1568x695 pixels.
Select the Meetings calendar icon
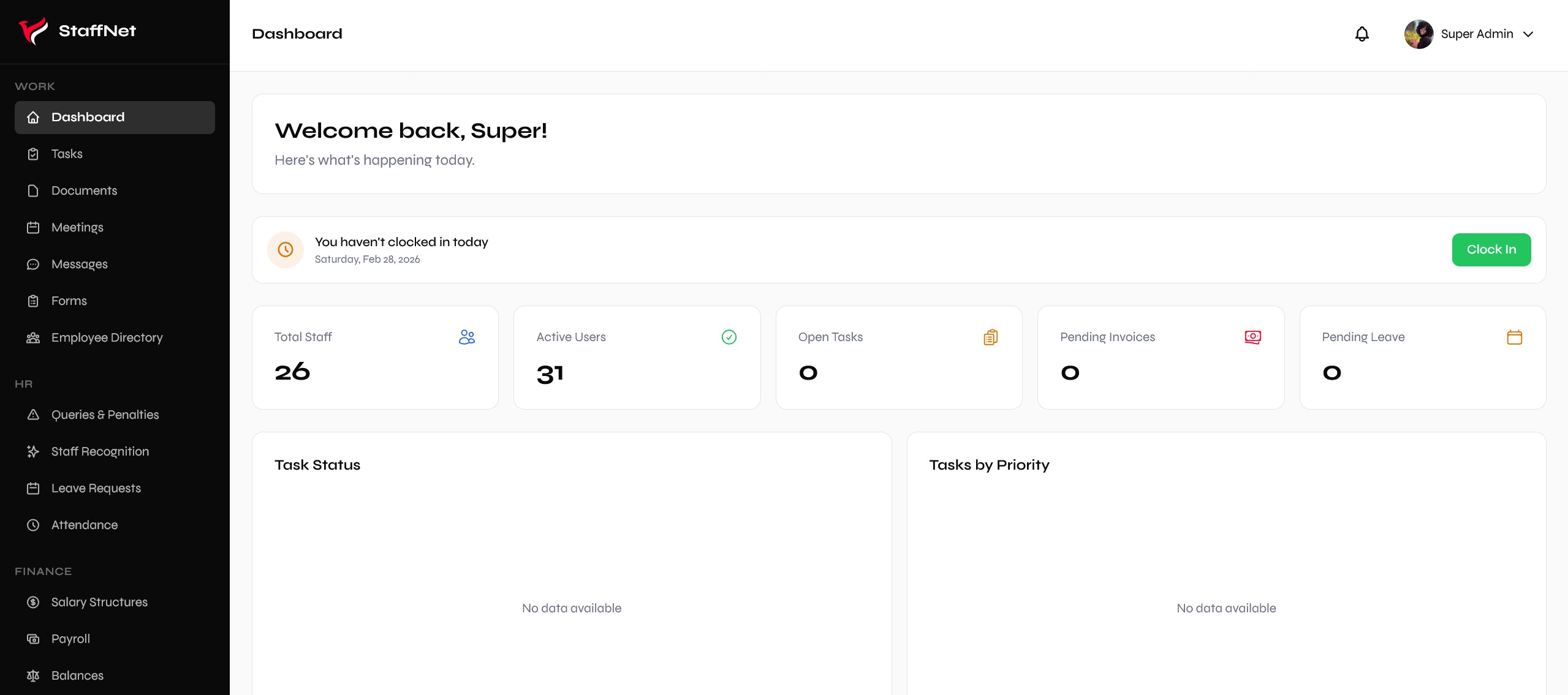33,227
